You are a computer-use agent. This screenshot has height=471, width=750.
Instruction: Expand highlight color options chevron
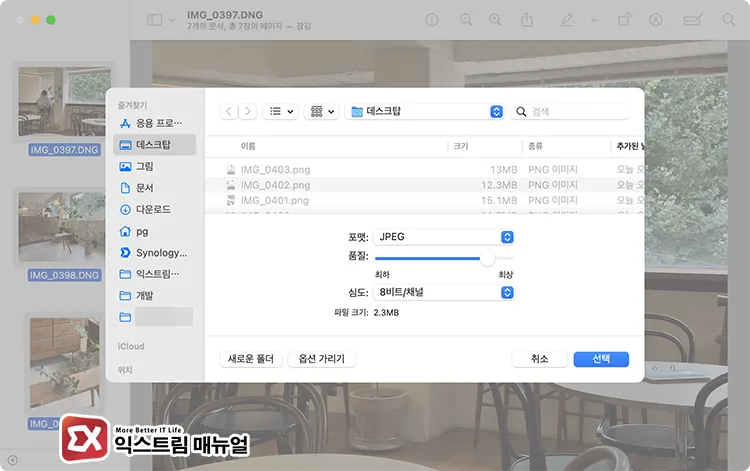pyautogui.click(x=594, y=20)
